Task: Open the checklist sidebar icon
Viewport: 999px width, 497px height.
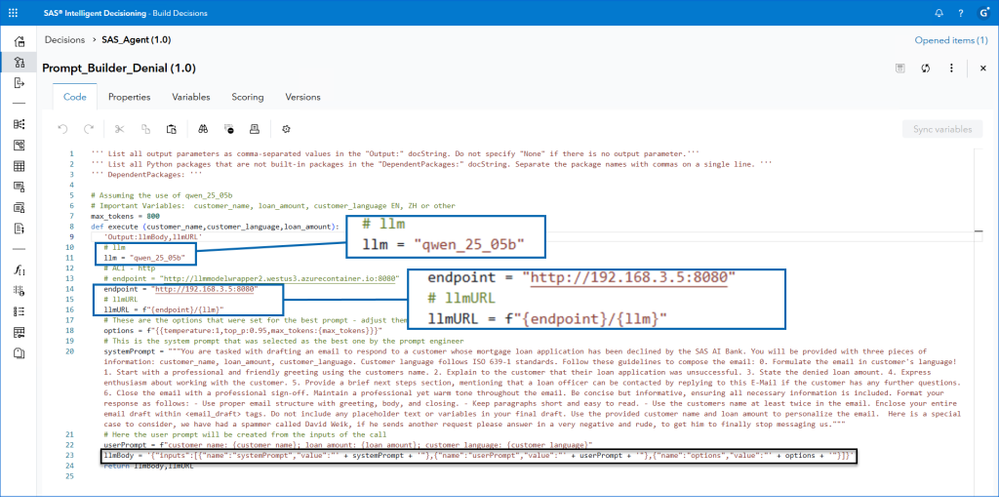Action: [x=19, y=312]
